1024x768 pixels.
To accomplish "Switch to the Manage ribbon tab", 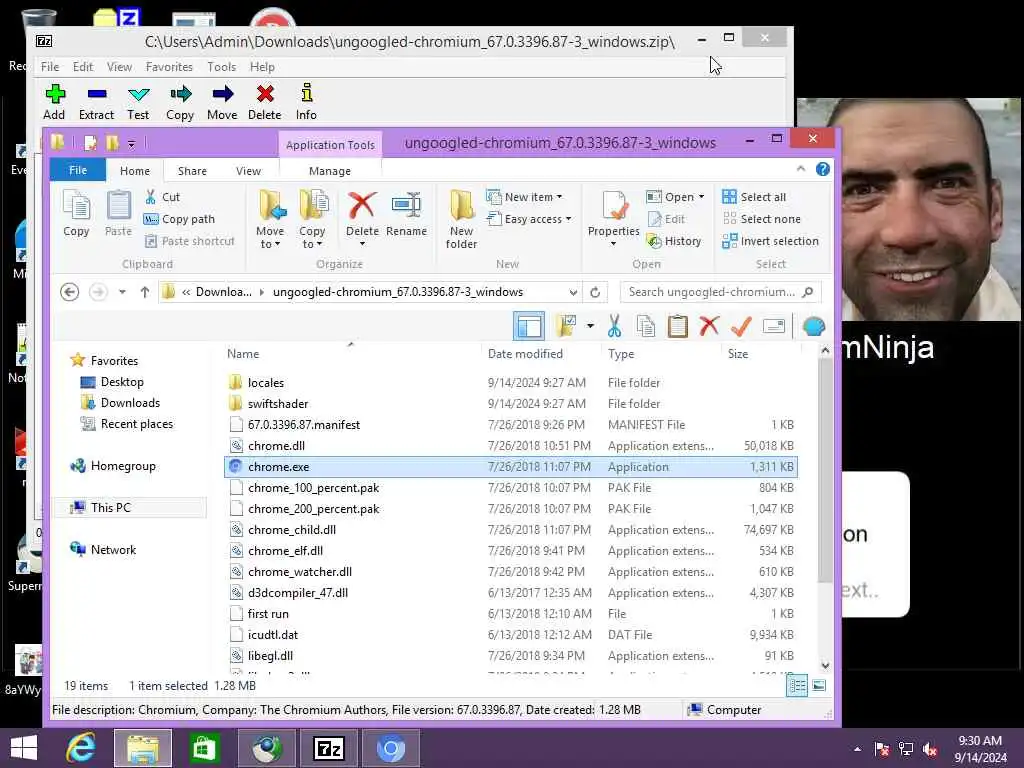I will (x=330, y=170).
